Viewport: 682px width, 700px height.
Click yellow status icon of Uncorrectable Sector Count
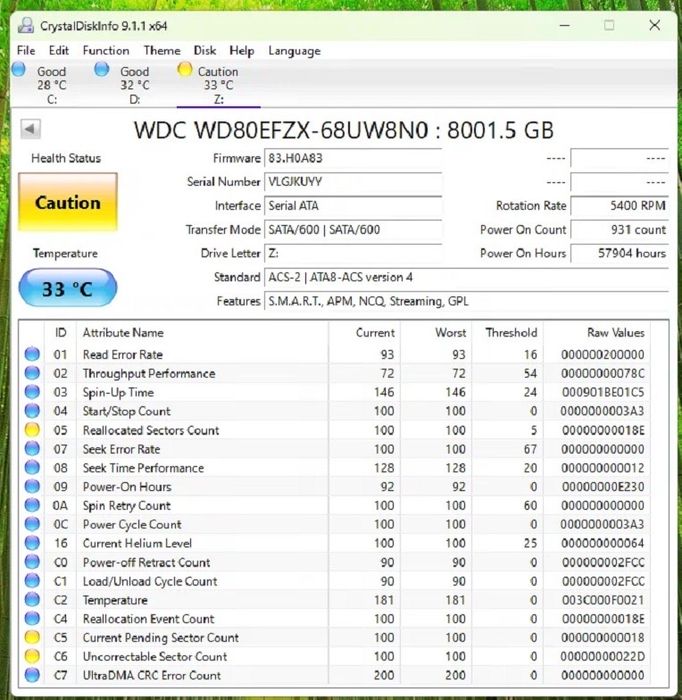(32, 656)
